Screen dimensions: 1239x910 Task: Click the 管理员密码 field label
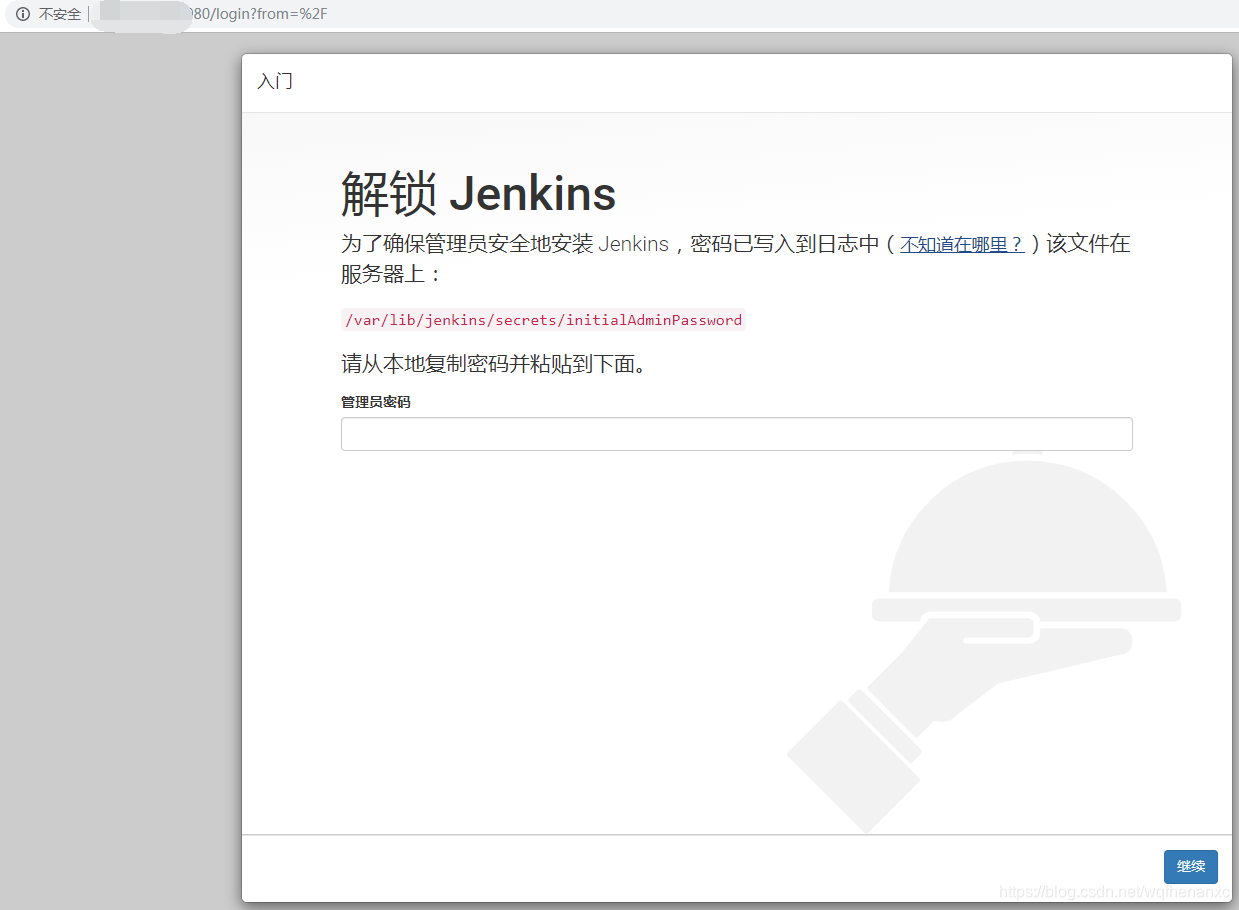point(376,402)
